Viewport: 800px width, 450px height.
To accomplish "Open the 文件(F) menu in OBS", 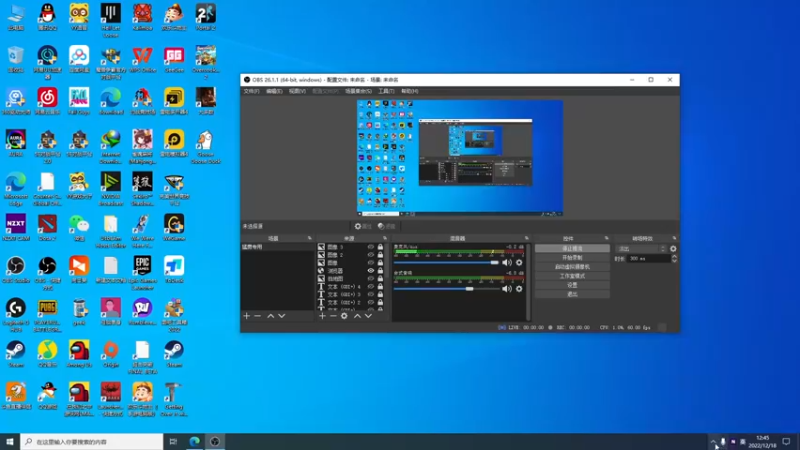I will tap(252, 91).
